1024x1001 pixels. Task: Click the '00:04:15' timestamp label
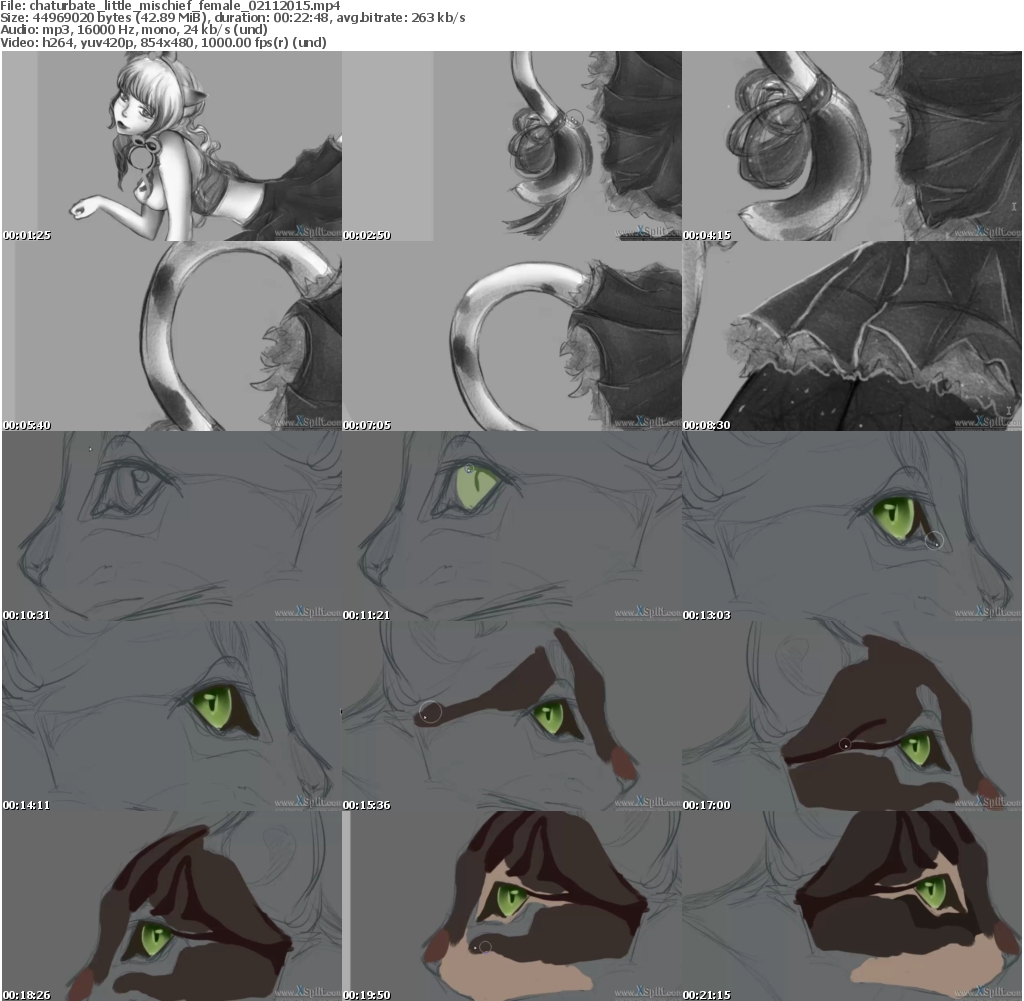point(707,235)
